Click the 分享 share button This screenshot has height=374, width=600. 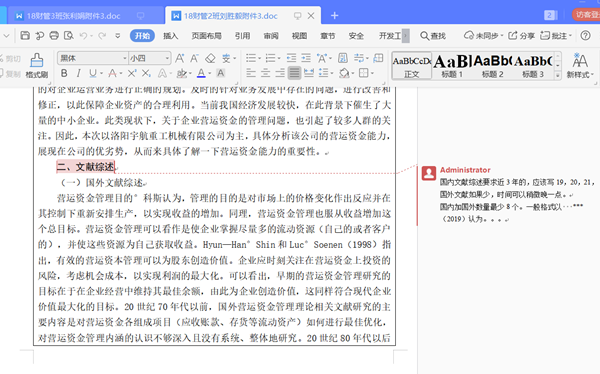coord(521,36)
